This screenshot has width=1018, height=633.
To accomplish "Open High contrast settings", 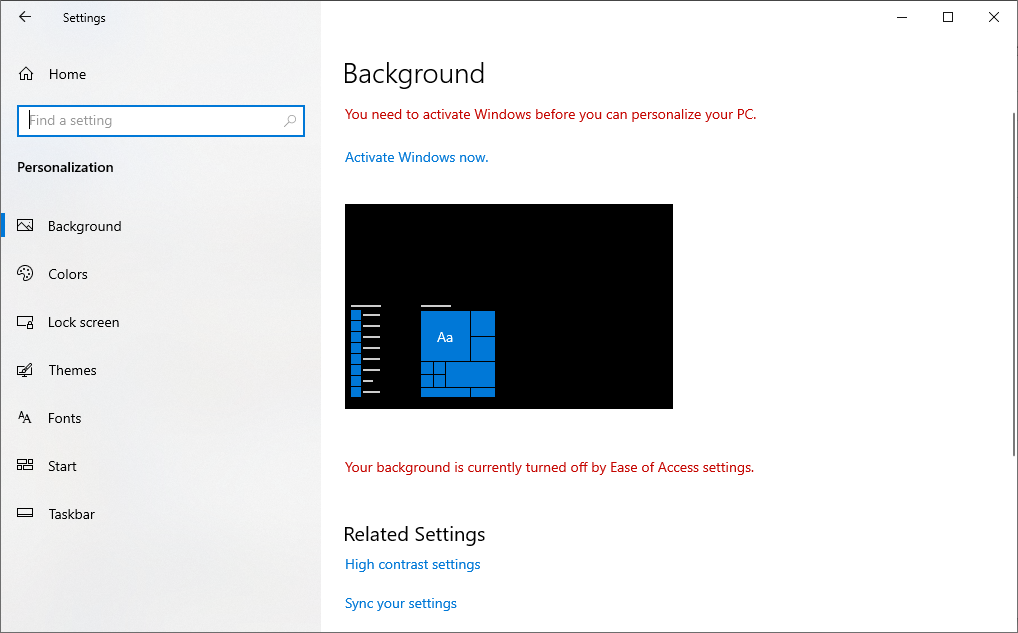I will pyautogui.click(x=412, y=563).
